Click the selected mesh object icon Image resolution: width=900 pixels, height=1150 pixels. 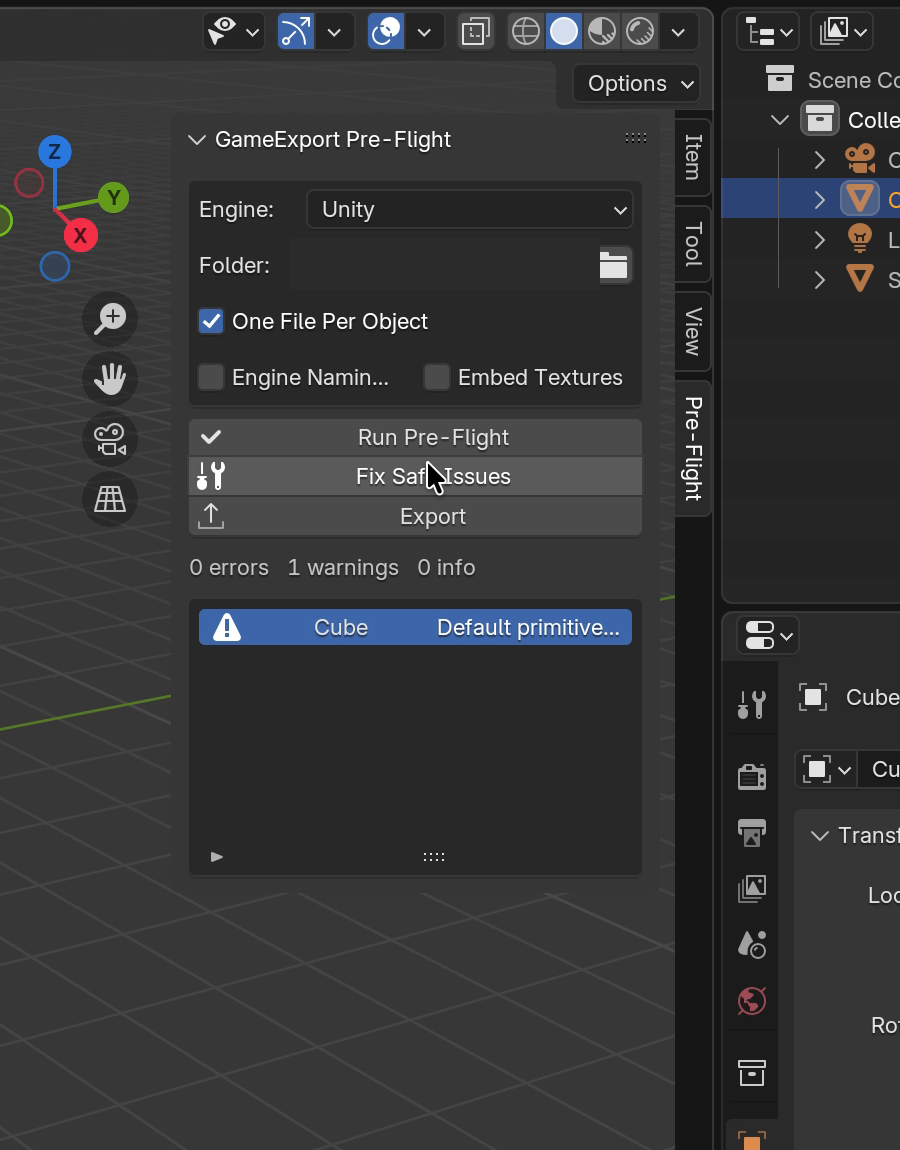point(860,198)
